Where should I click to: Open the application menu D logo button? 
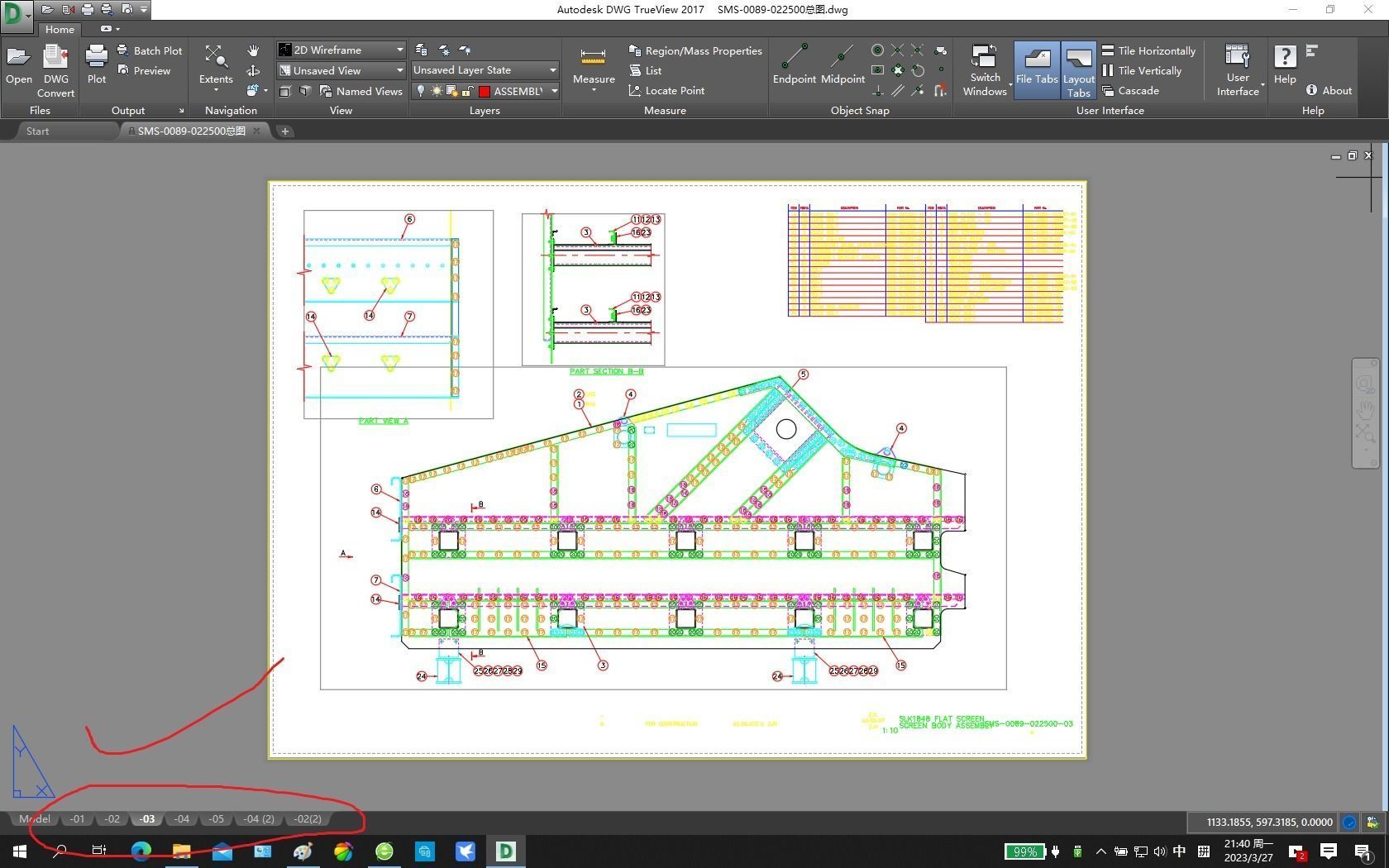click(x=17, y=15)
